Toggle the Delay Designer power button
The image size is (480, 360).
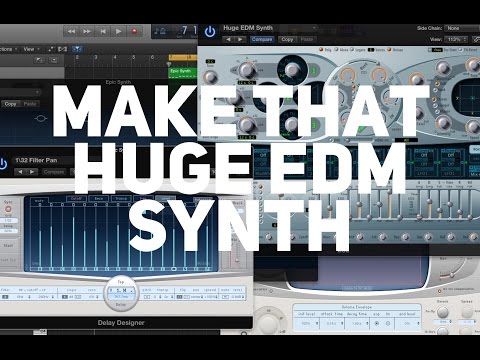(3, 164)
